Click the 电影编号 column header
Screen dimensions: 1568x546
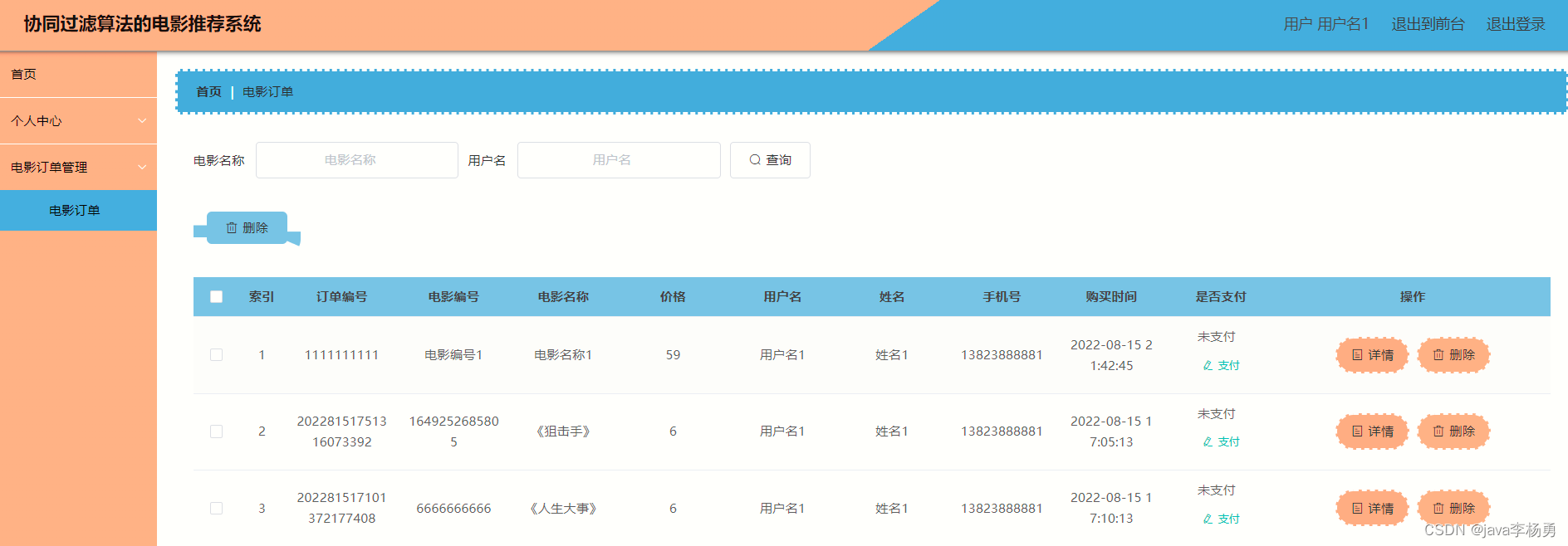[x=453, y=297]
